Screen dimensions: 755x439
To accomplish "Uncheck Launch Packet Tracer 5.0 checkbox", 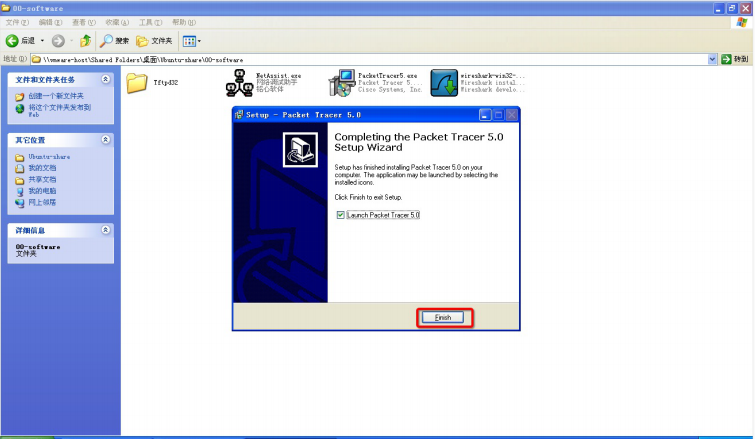I will click(340, 215).
